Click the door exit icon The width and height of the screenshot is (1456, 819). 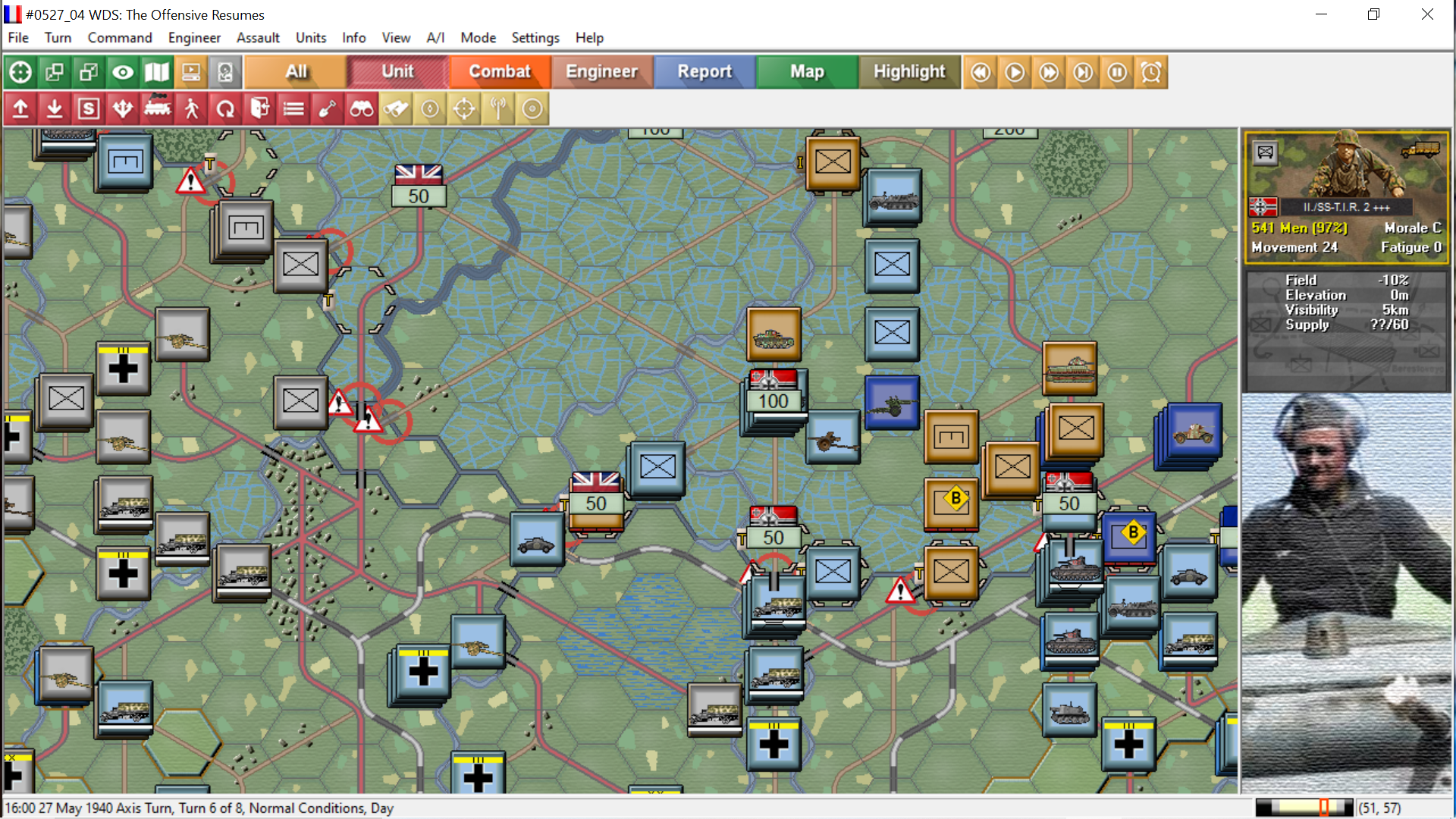[x=259, y=108]
